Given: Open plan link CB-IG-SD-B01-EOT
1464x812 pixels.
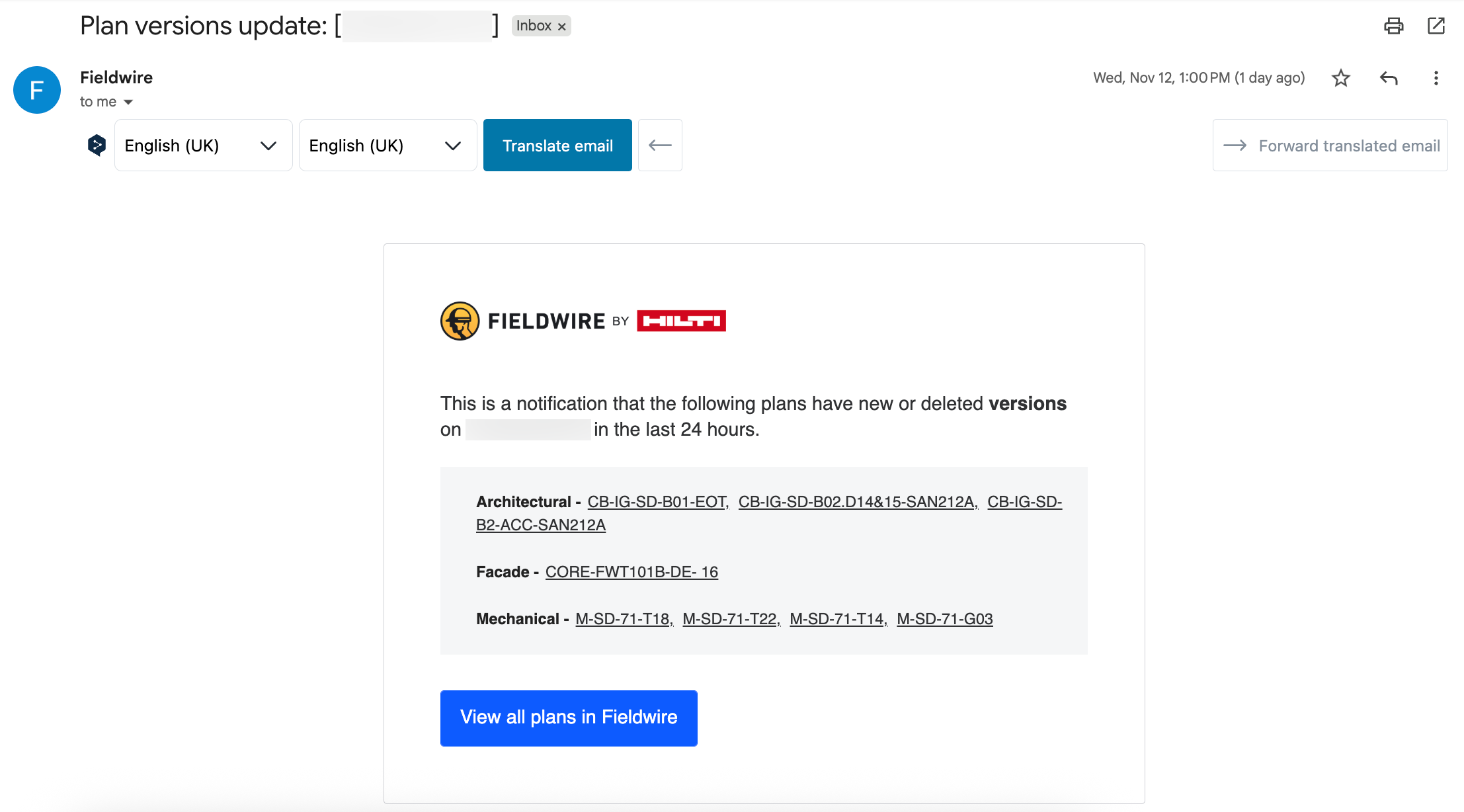Looking at the screenshot, I should click(657, 502).
